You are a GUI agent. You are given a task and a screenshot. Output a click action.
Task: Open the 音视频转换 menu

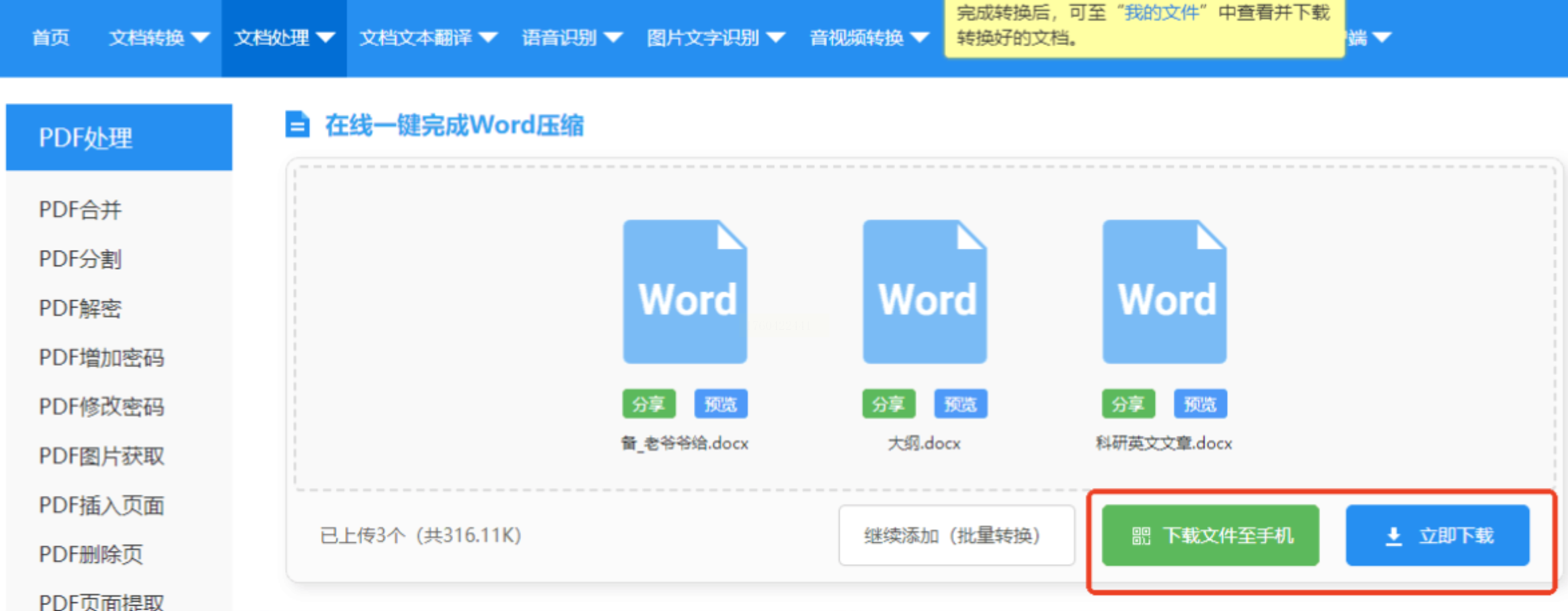point(869,38)
